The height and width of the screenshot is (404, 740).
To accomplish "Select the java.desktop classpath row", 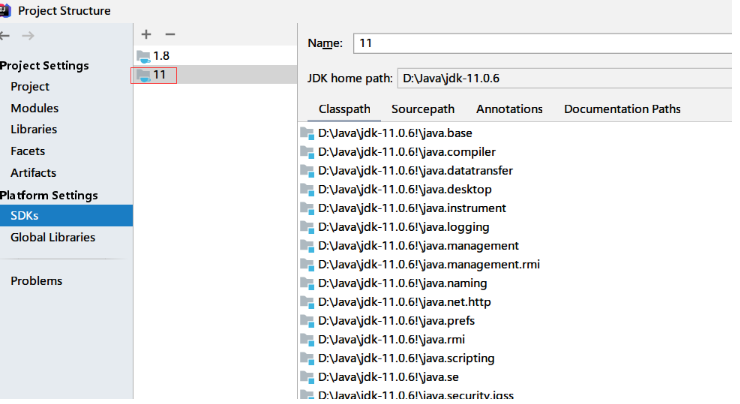I will coord(516,190).
